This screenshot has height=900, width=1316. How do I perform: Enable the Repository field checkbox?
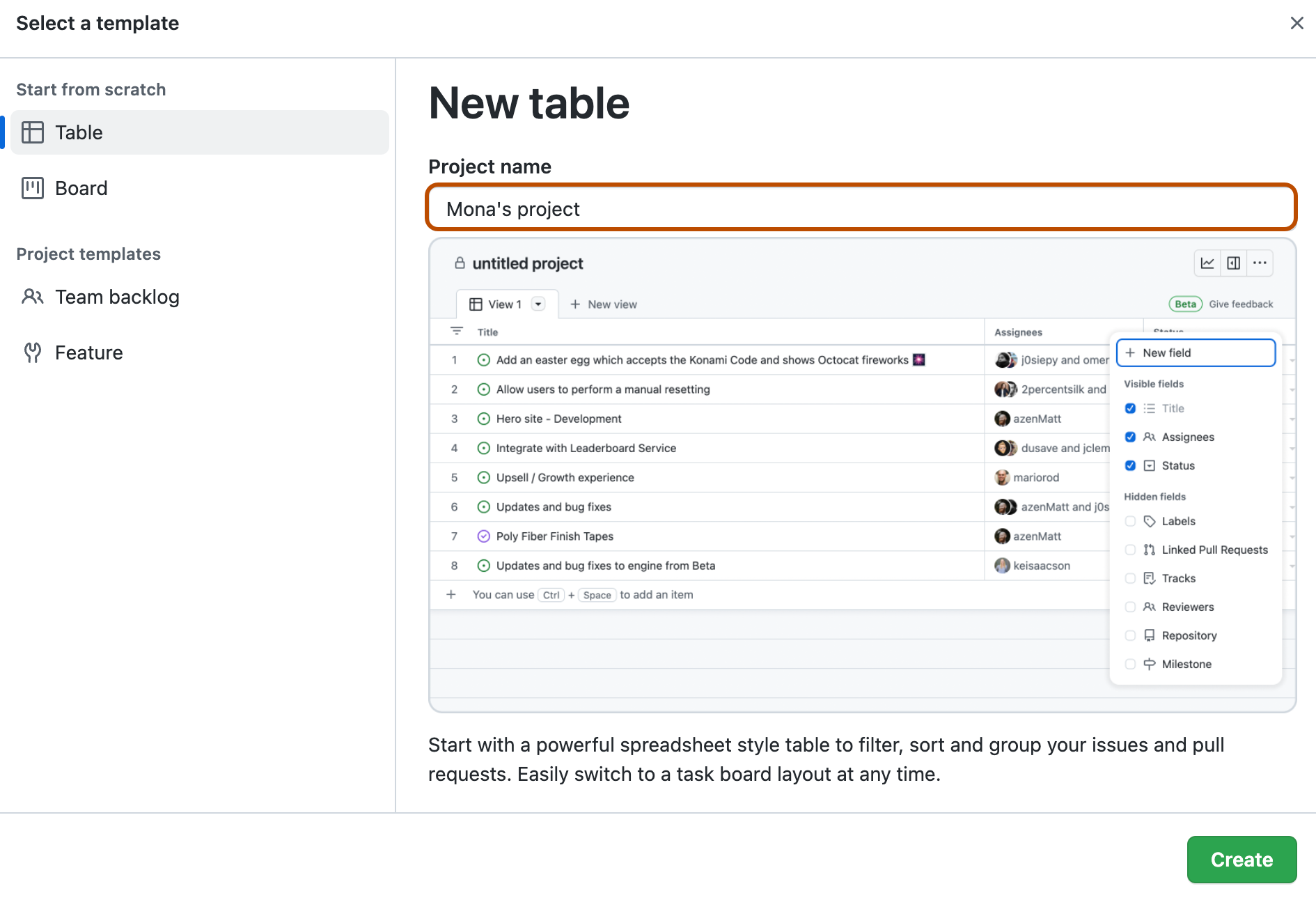(1130, 635)
